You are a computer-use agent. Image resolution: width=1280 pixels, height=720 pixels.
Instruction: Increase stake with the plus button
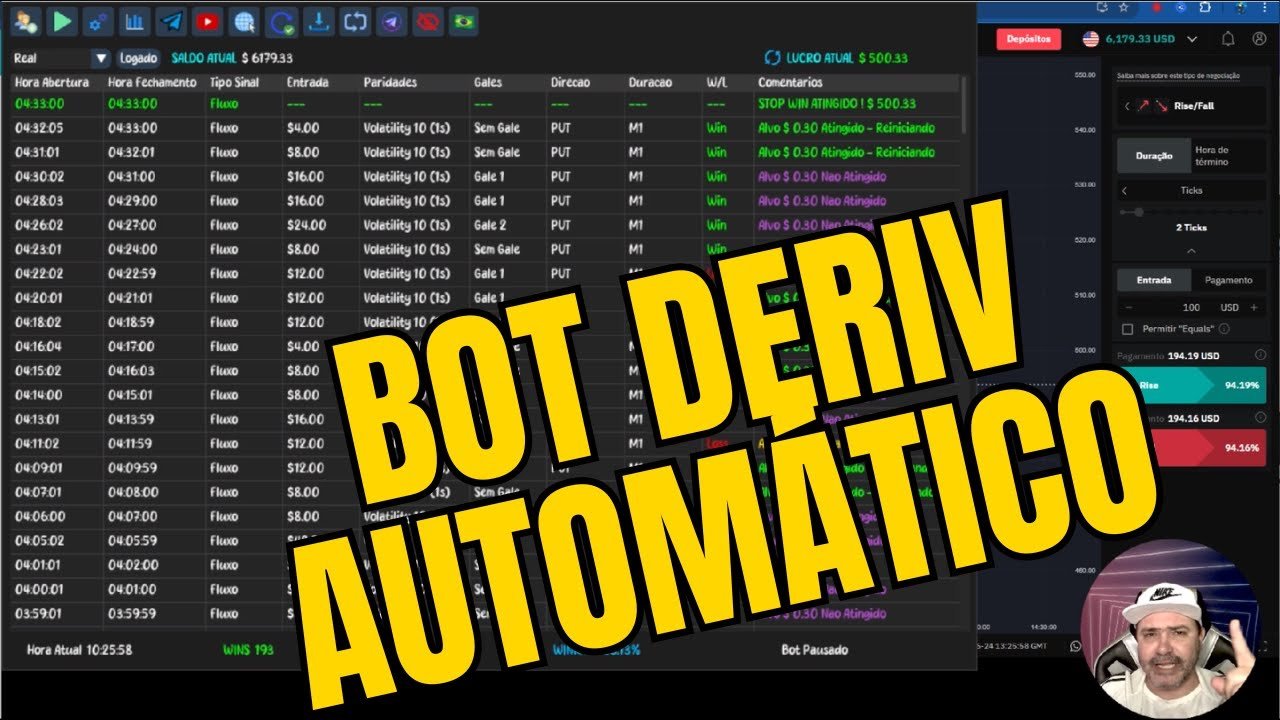tap(1254, 307)
